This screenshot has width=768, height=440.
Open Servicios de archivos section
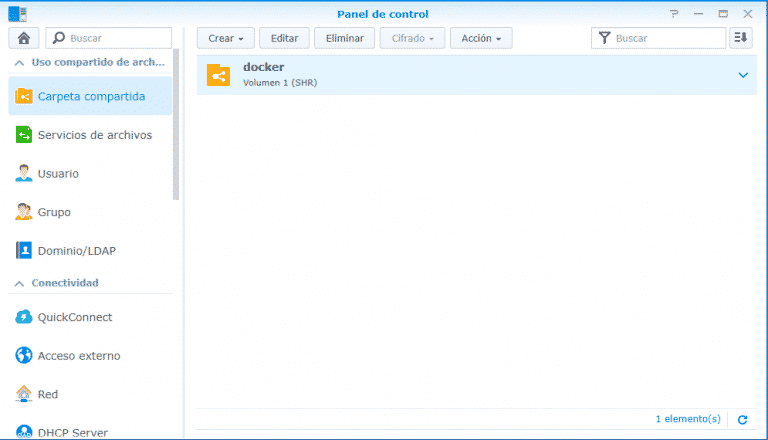pyautogui.click(x=94, y=135)
